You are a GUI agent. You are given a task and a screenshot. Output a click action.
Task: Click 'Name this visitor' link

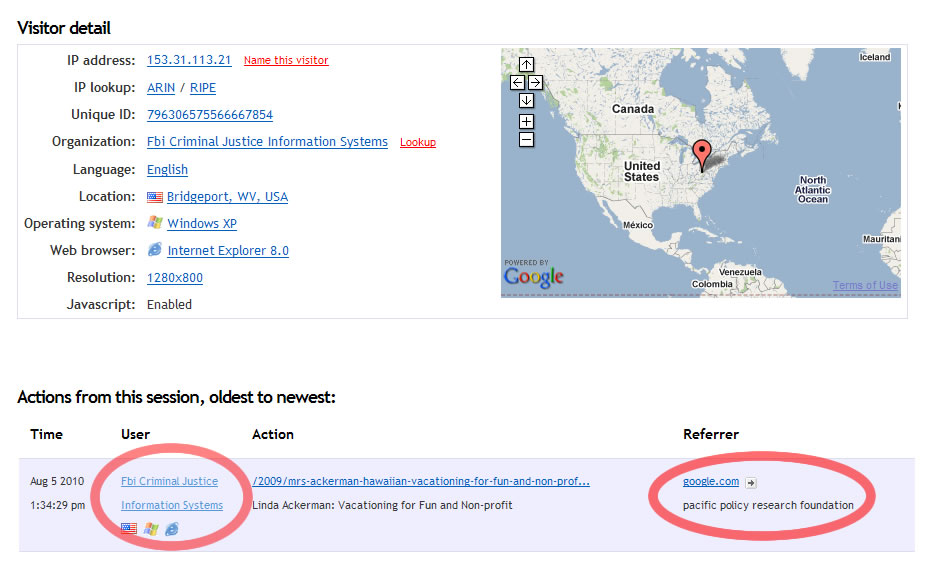[x=286, y=60]
